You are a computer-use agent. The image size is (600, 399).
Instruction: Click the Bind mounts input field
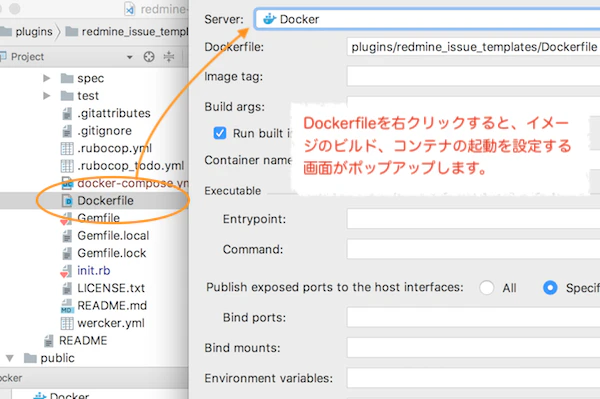[473, 348]
